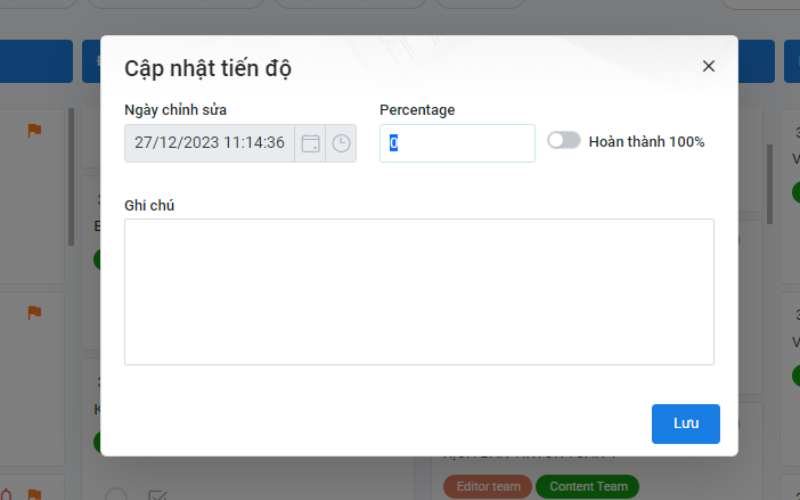
Task: Click the right column's vertical scrollbar
Action: pyautogui.click(x=769, y=184)
